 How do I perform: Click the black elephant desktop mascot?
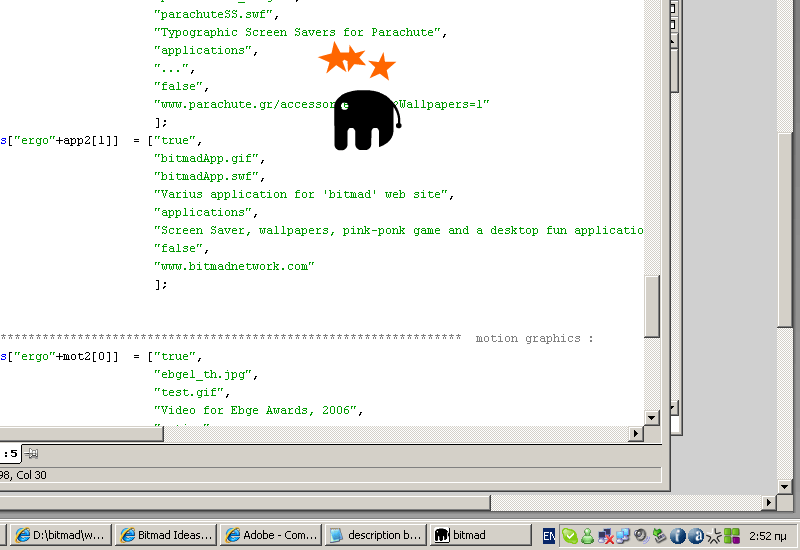coord(365,121)
